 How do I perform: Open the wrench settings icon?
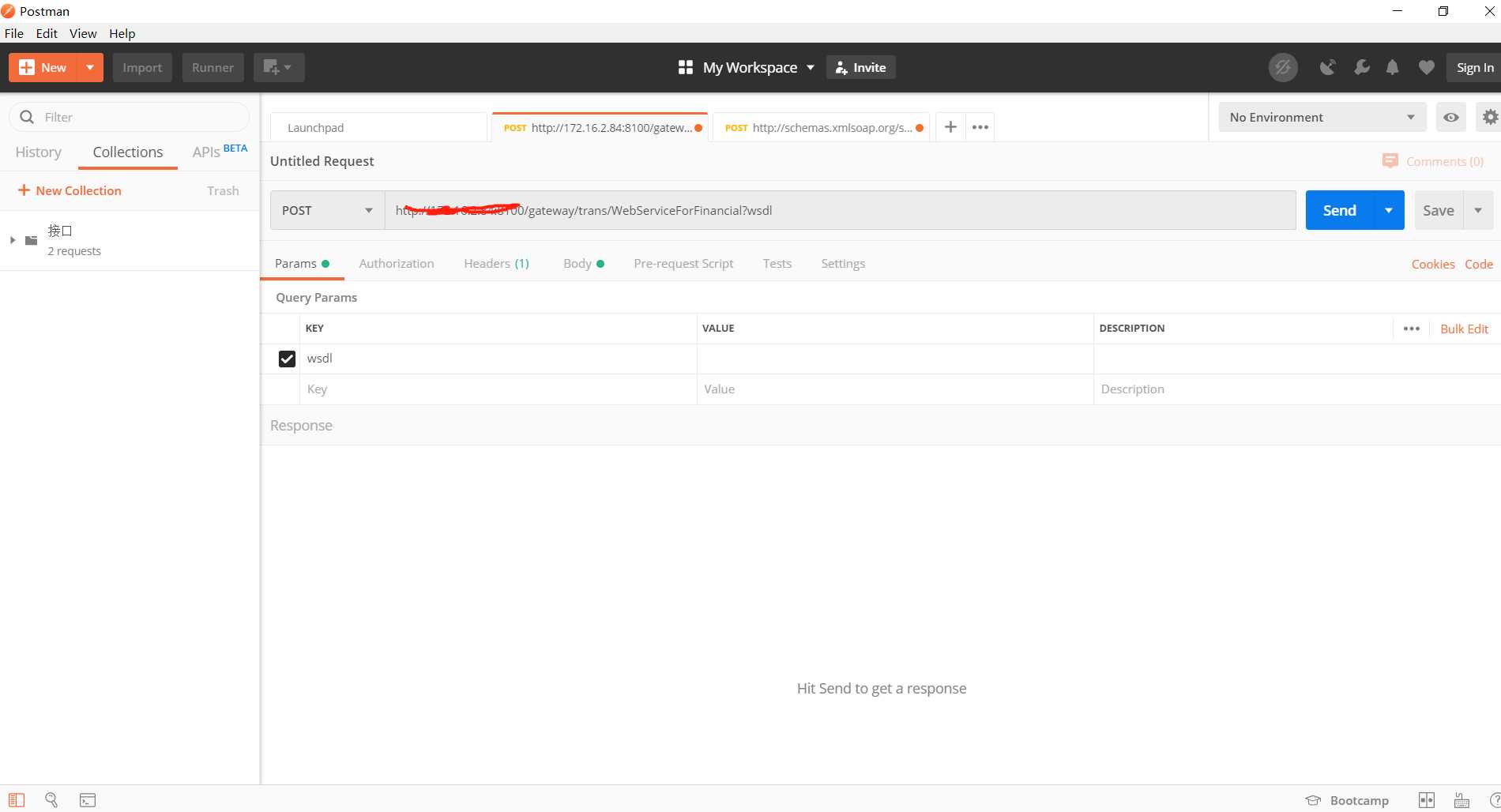pos(1361,68)
